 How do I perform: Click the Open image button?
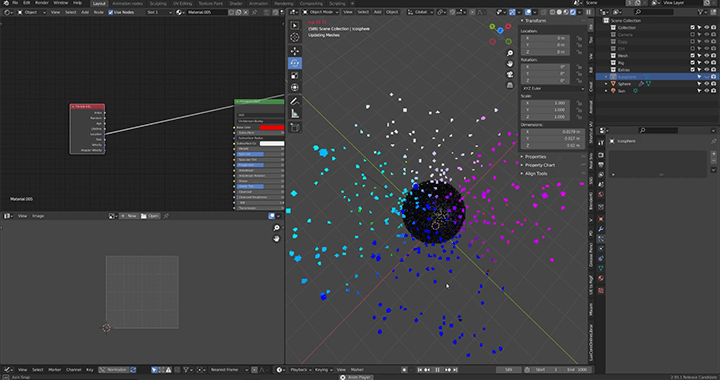click(x=150, y=216)
